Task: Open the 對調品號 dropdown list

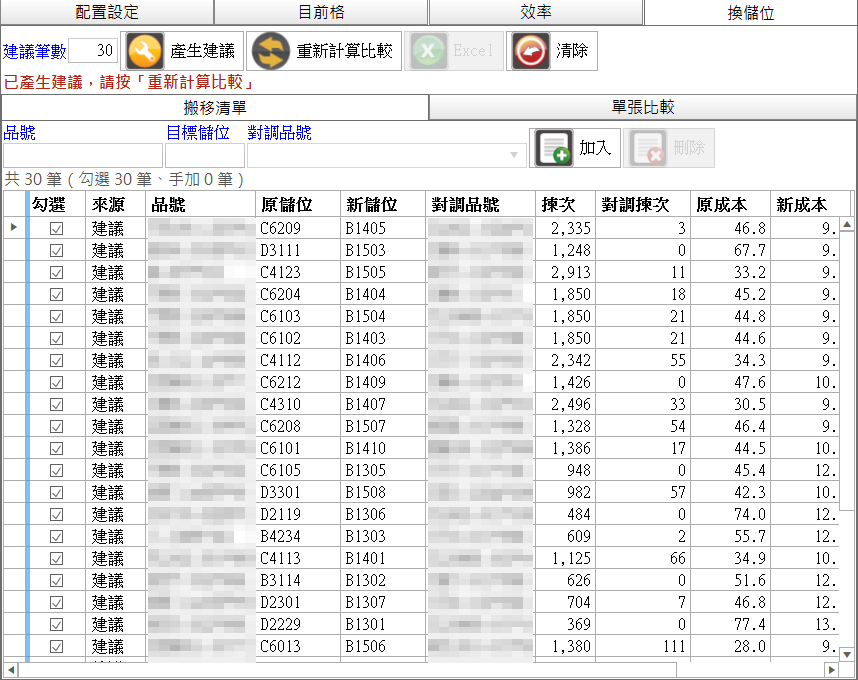Action: click(x=514, y=155)
